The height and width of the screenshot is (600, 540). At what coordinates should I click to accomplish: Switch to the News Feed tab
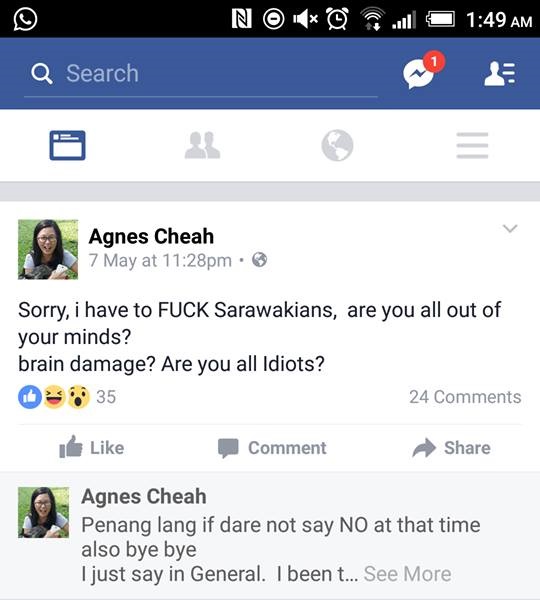[67, 145]
